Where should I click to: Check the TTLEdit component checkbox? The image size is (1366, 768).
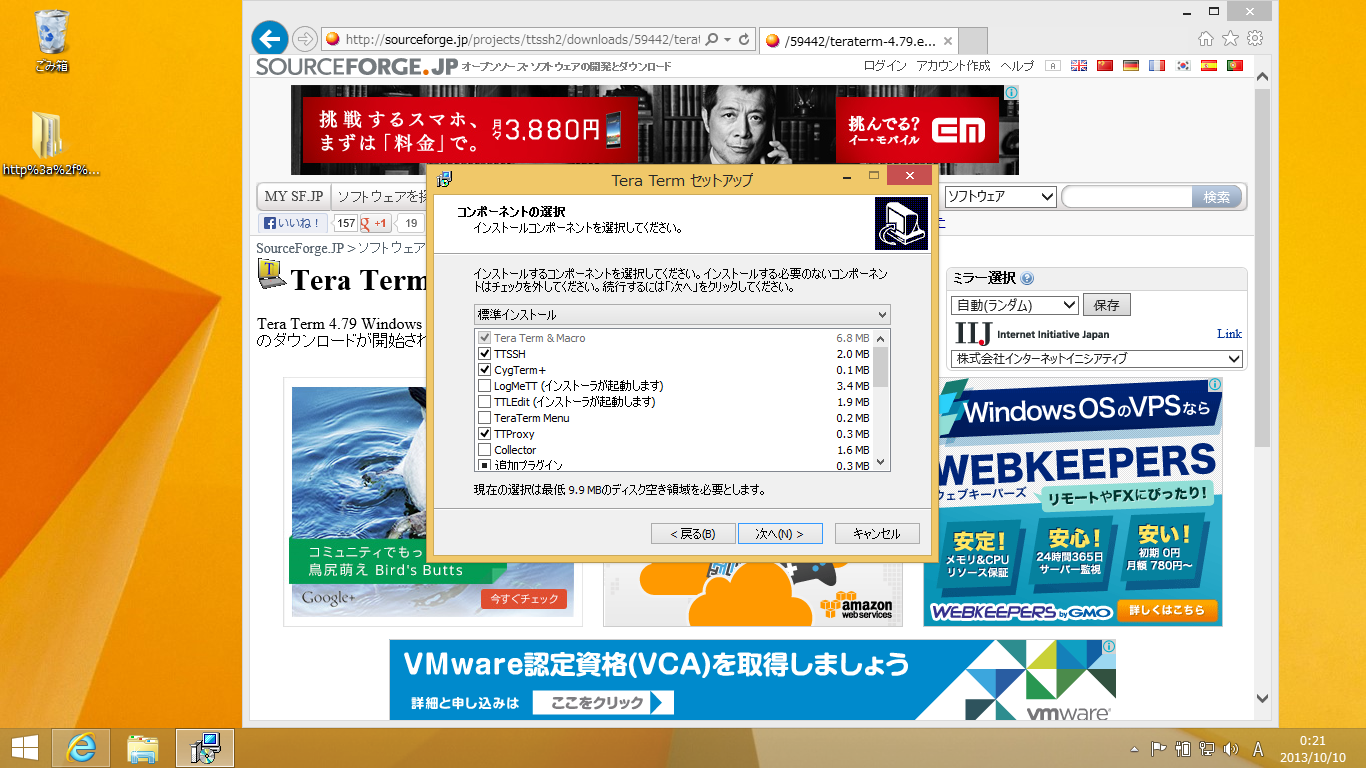485,402
